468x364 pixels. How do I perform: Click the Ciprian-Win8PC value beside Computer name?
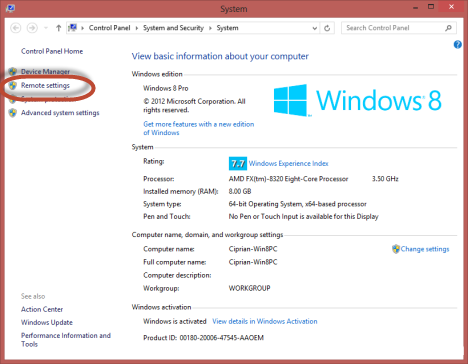point(253,249)
